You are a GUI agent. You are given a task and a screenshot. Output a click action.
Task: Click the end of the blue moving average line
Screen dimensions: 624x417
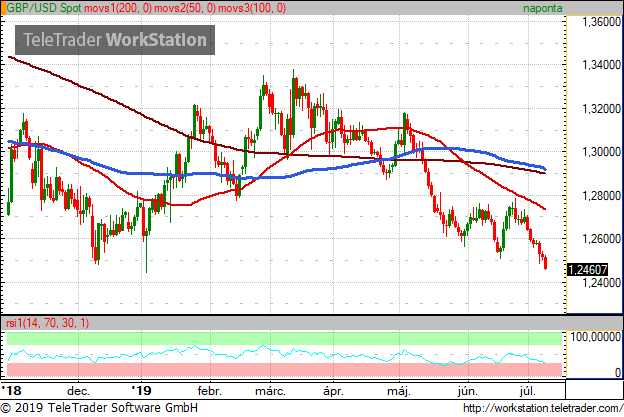pyautogui.click(x=545, y=169)
